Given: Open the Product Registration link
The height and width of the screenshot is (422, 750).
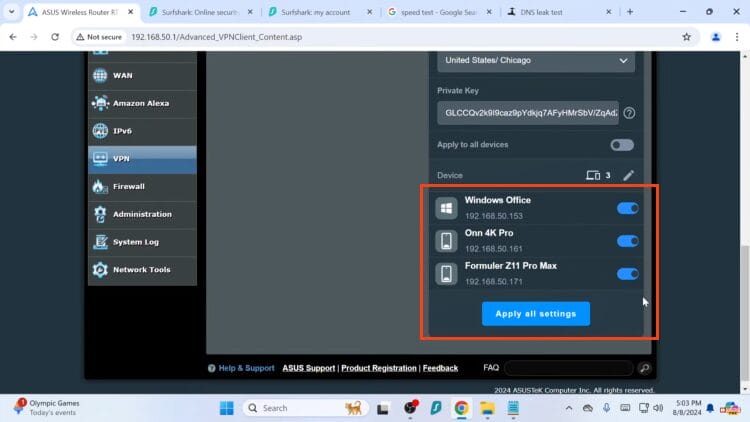Looking at the screenshot, I should click(379, 368).
